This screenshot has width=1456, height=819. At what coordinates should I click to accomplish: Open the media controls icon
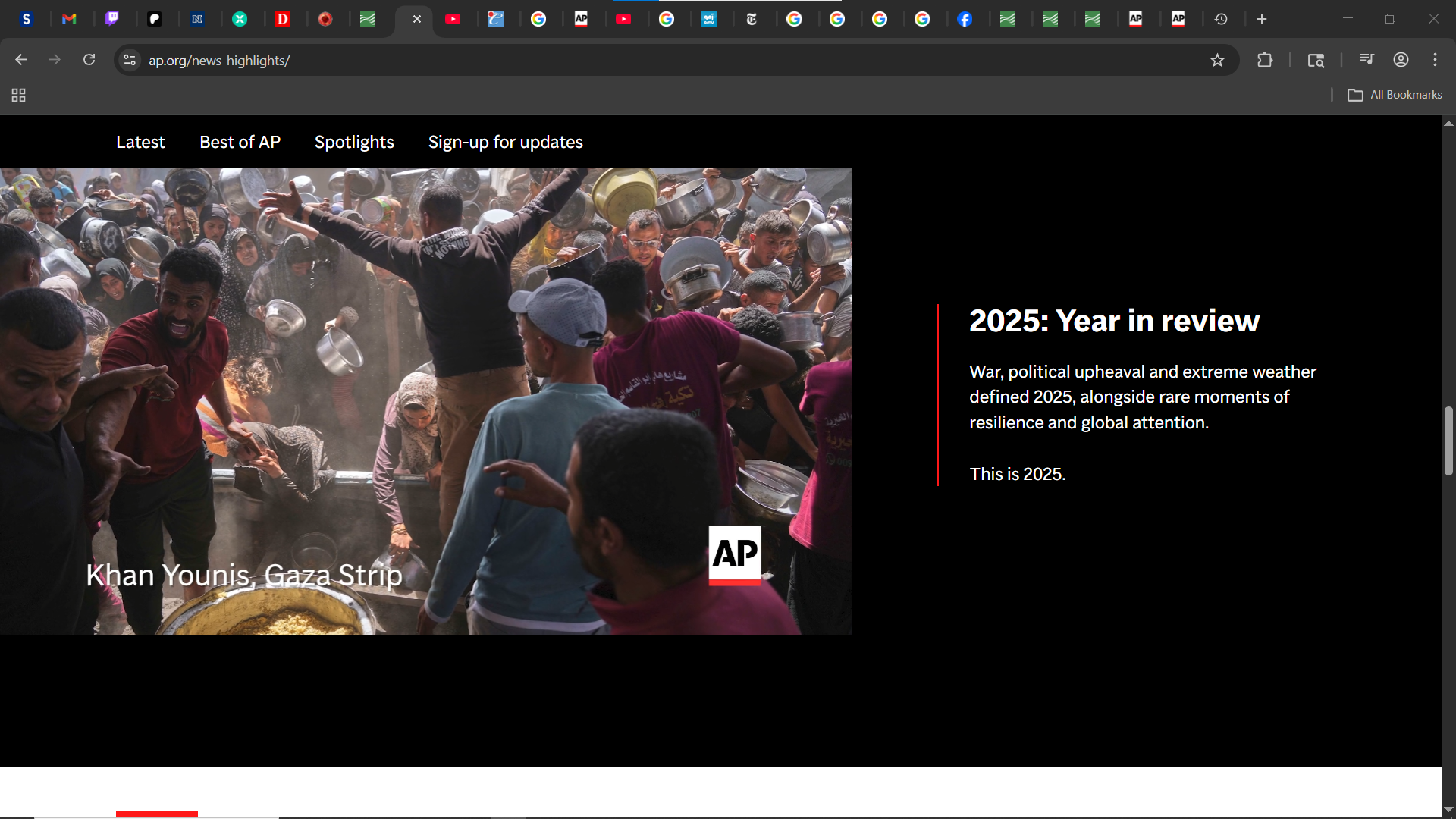1367,60
